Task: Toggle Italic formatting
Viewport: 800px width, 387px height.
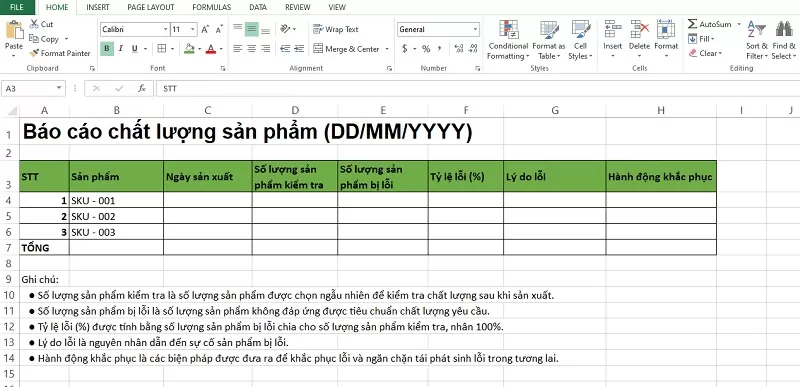Action: click(120, 49)
